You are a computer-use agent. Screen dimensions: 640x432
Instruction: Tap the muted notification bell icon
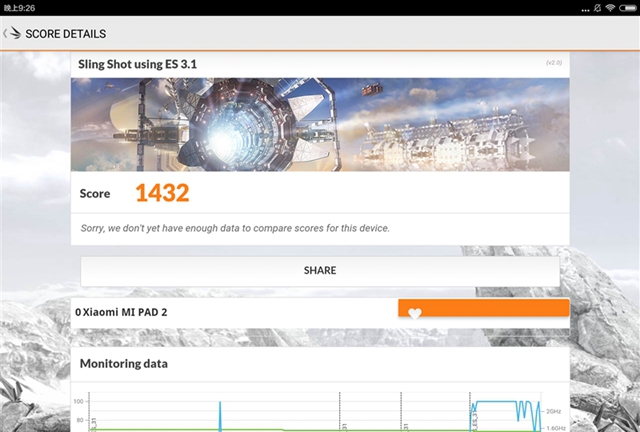pyautogui.click(x=598, y=8)
